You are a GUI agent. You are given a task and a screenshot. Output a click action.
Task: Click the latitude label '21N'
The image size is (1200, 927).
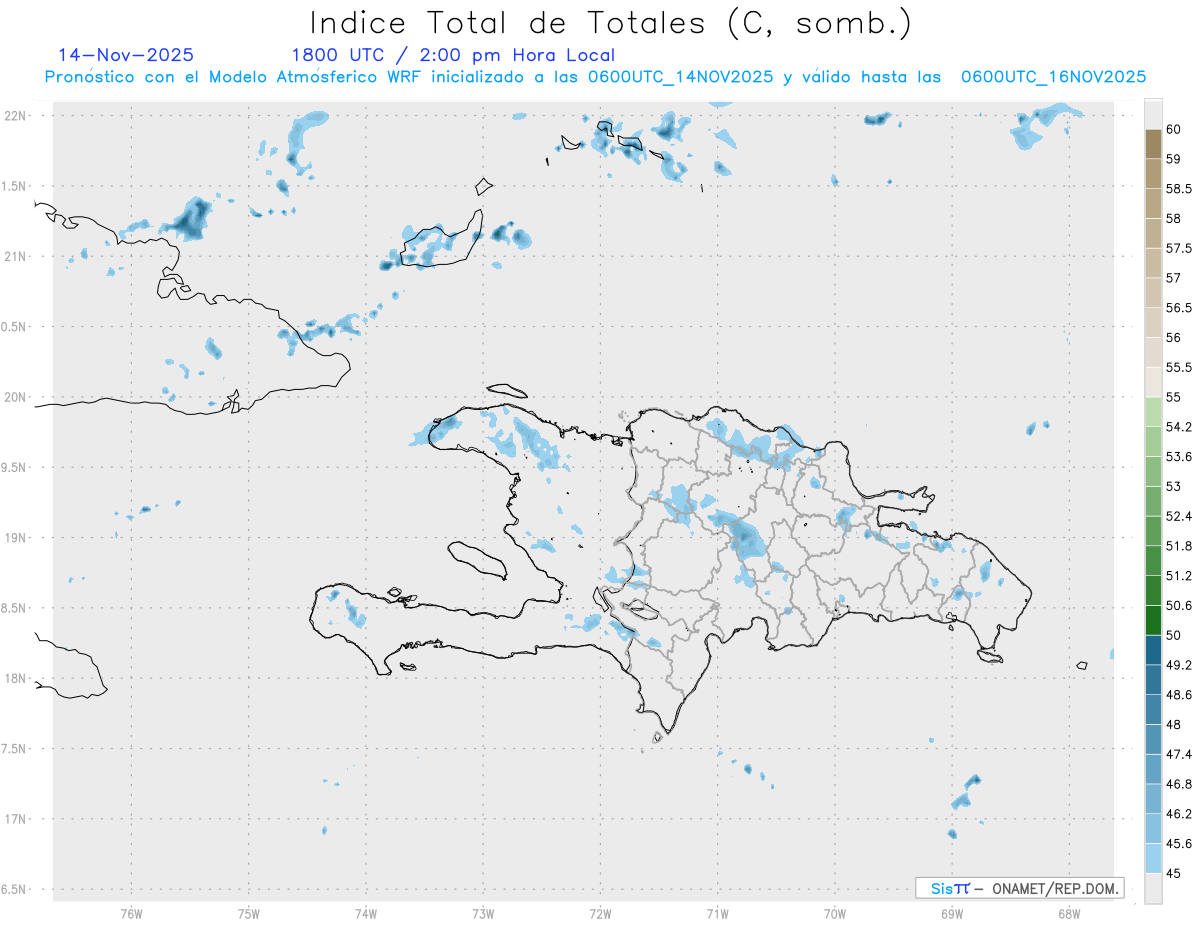(17, 257)
